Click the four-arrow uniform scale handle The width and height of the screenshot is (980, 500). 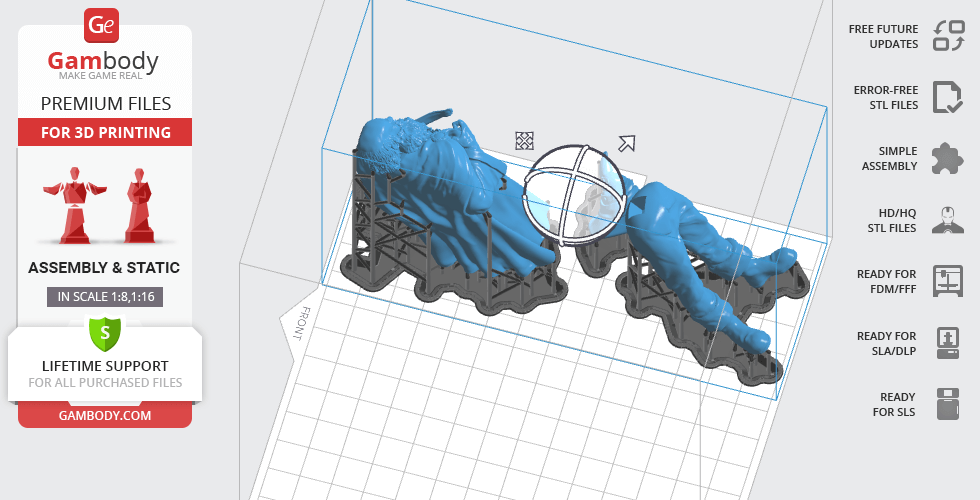pyautogui.click(x=524, y=140)
